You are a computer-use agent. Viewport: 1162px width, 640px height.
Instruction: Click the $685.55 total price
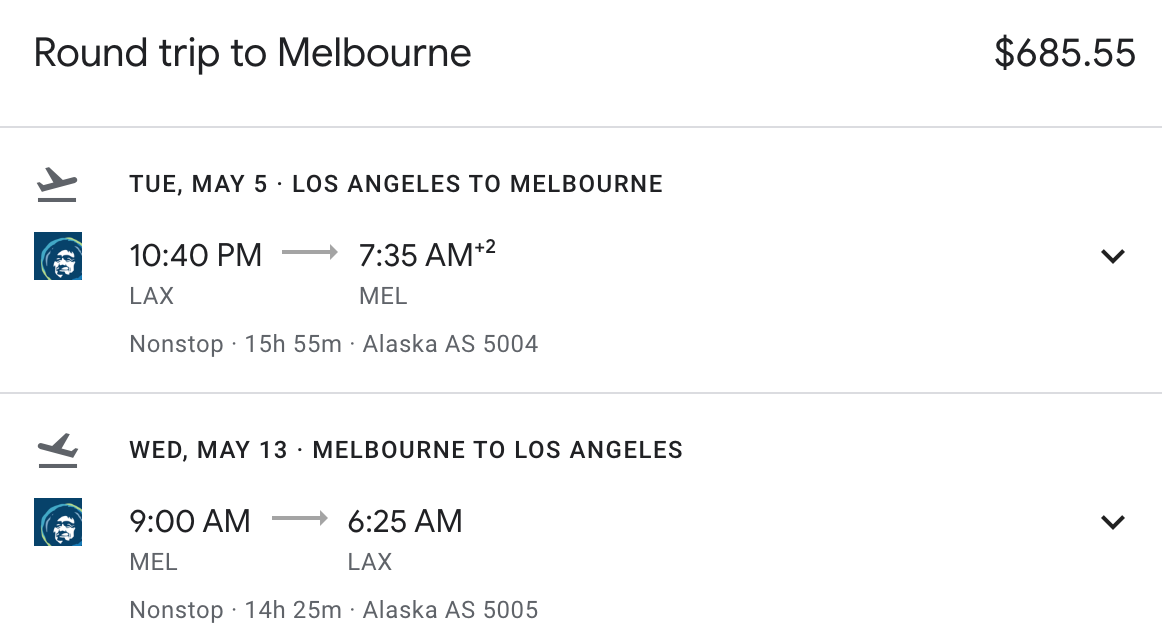tap(1064, 53)
